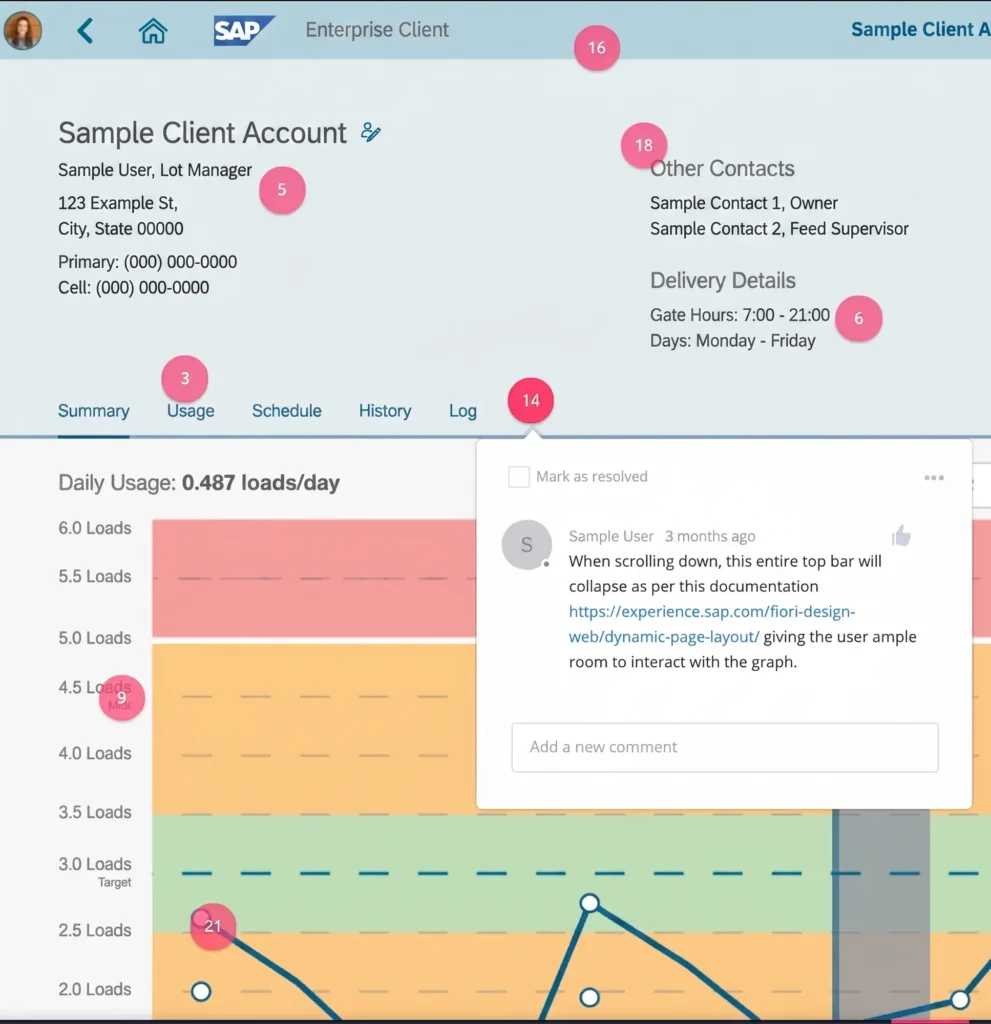
Task: Select the peak data point on chart line
Action: [589, 903]
